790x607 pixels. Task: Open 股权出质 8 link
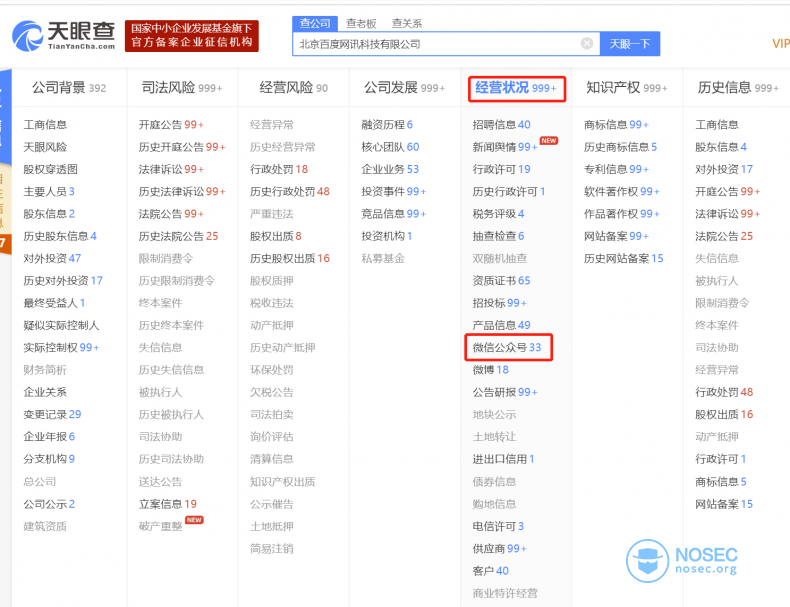tap(276, 236)
